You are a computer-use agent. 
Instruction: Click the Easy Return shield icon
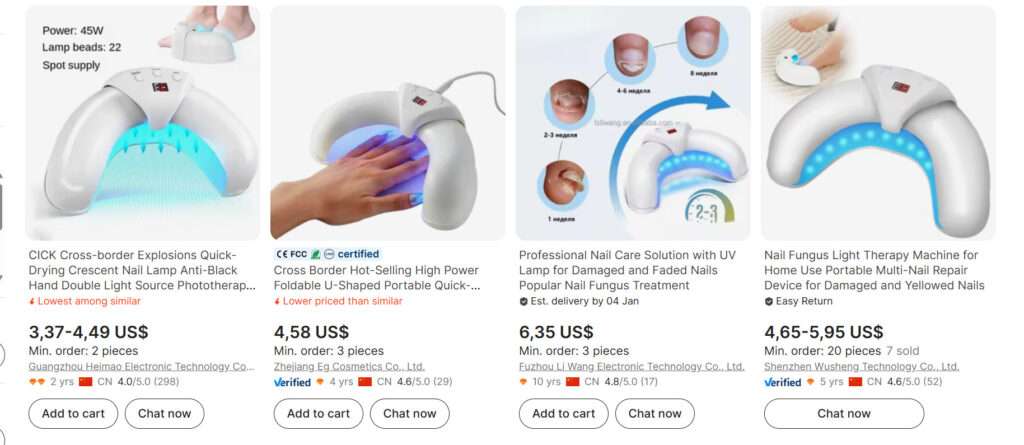[x=769, y=301]
